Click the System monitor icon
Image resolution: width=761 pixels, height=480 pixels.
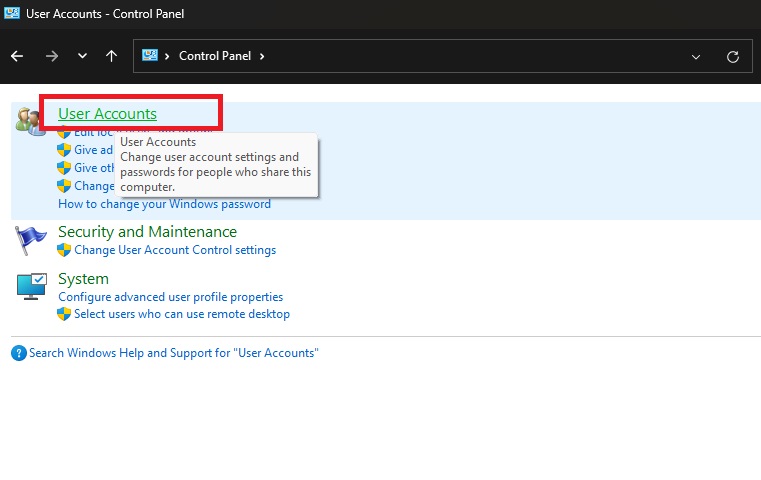tap(32, 286)
